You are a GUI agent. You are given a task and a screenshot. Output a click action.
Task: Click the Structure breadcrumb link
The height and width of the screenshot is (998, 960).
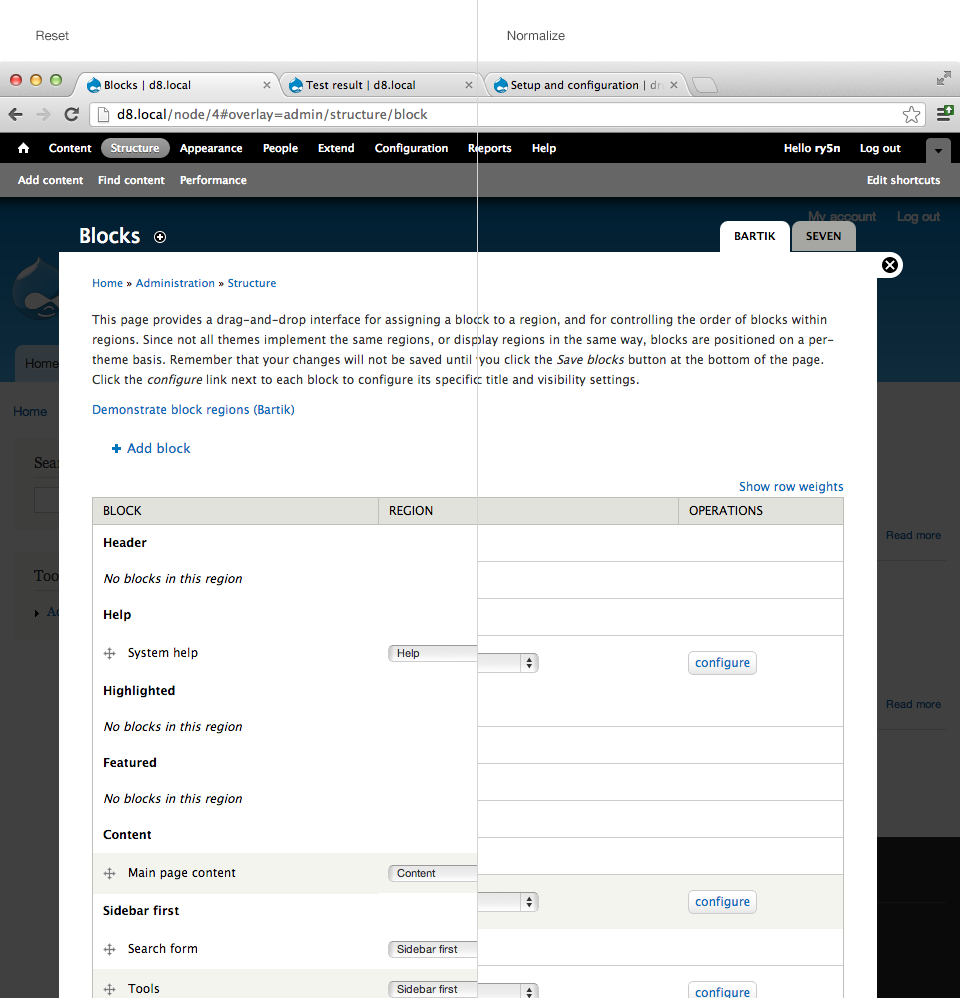click(x=251, y=283)
